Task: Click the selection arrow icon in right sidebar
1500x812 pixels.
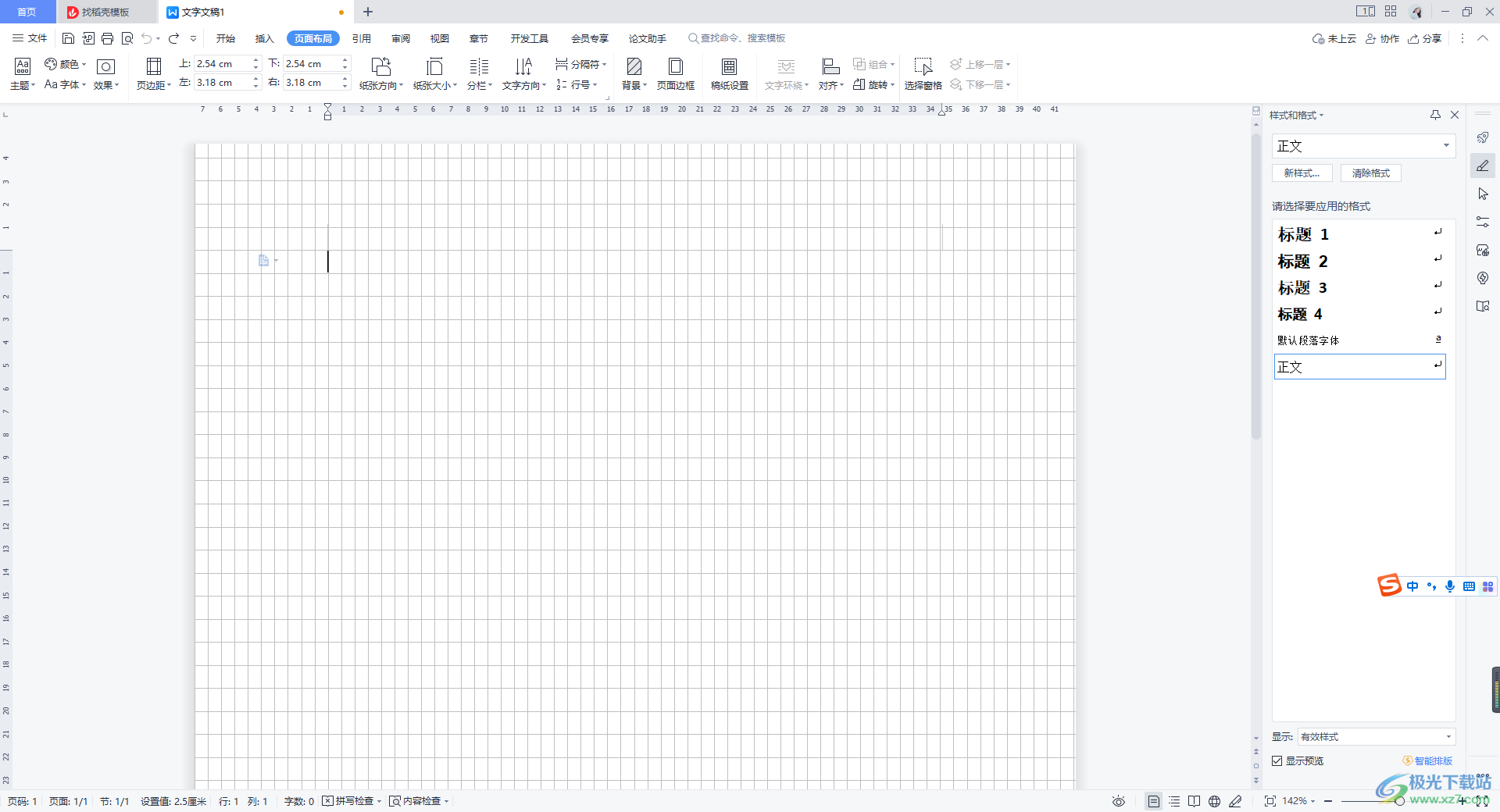Action: [x=1483, y=194]
